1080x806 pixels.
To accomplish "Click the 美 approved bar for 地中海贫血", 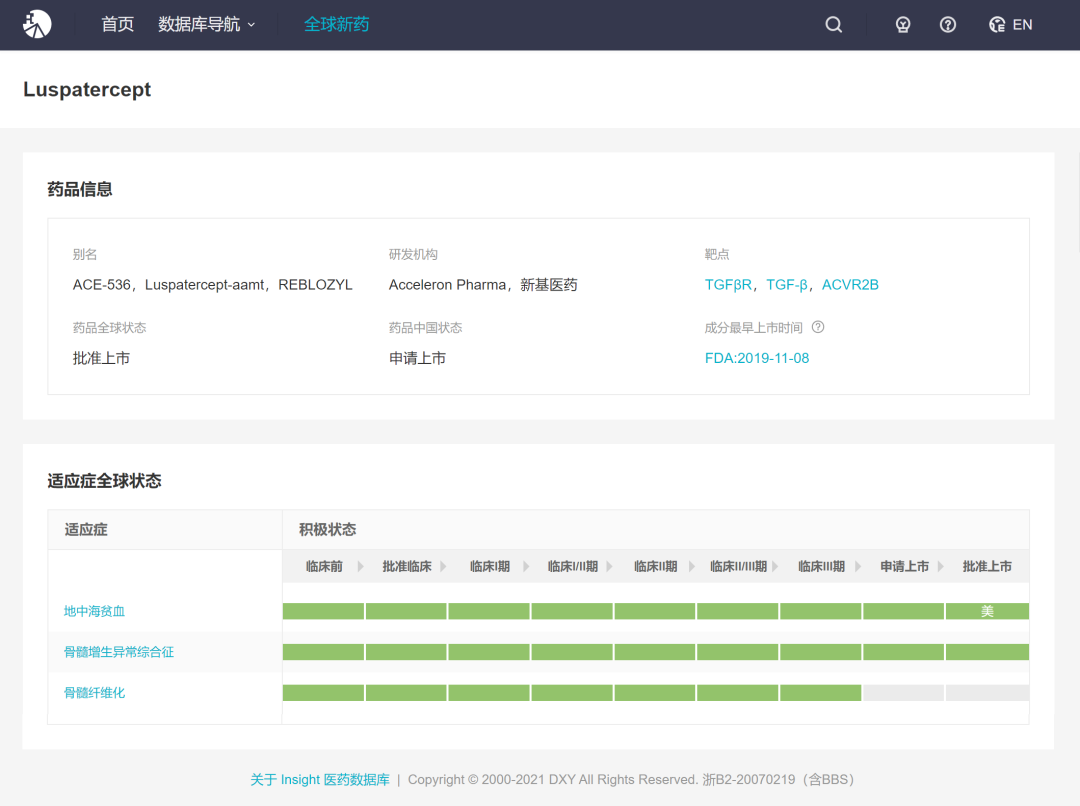I will (987, 611).
